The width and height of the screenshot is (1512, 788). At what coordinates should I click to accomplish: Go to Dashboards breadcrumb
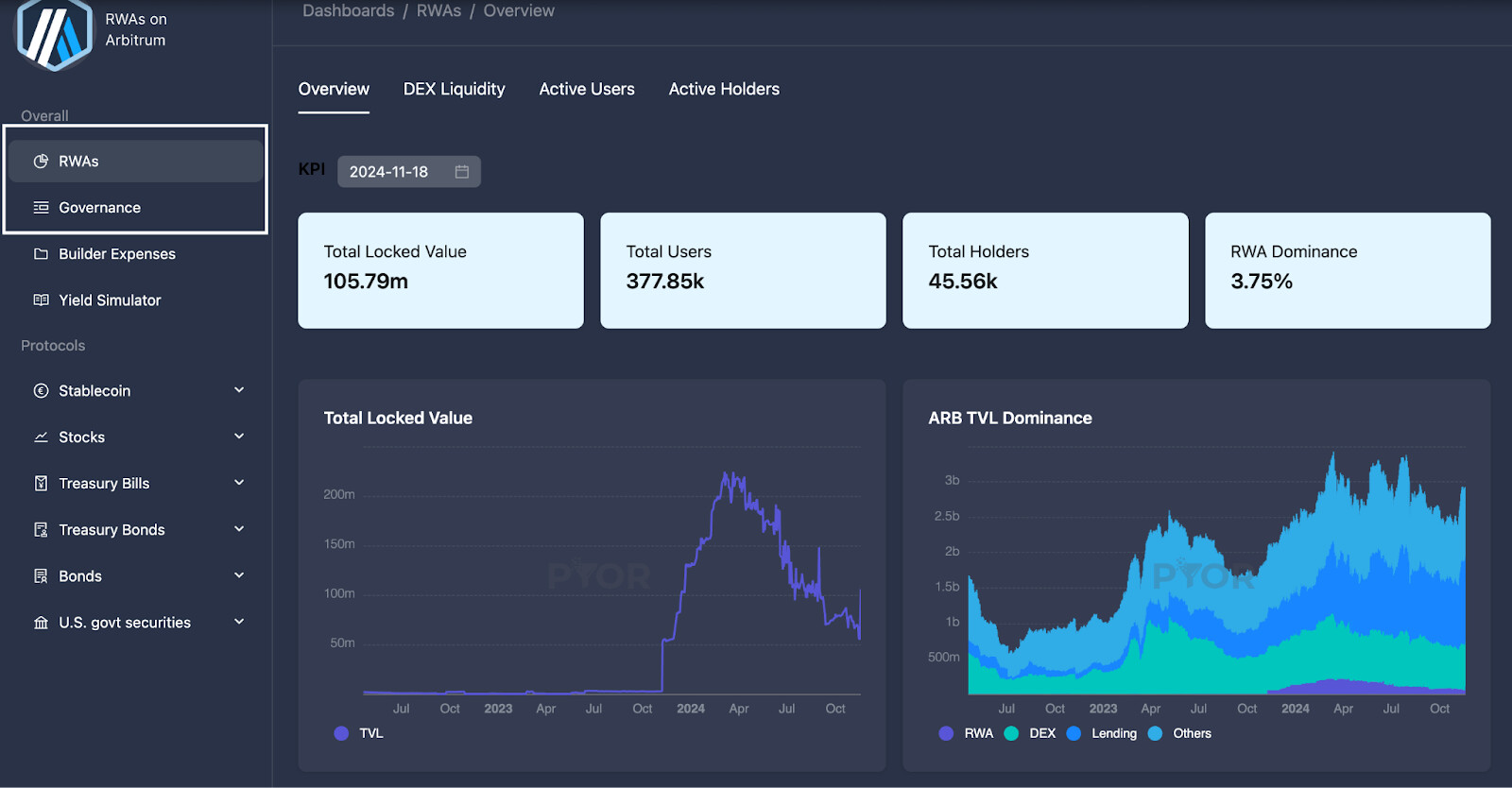pos(349,10)
